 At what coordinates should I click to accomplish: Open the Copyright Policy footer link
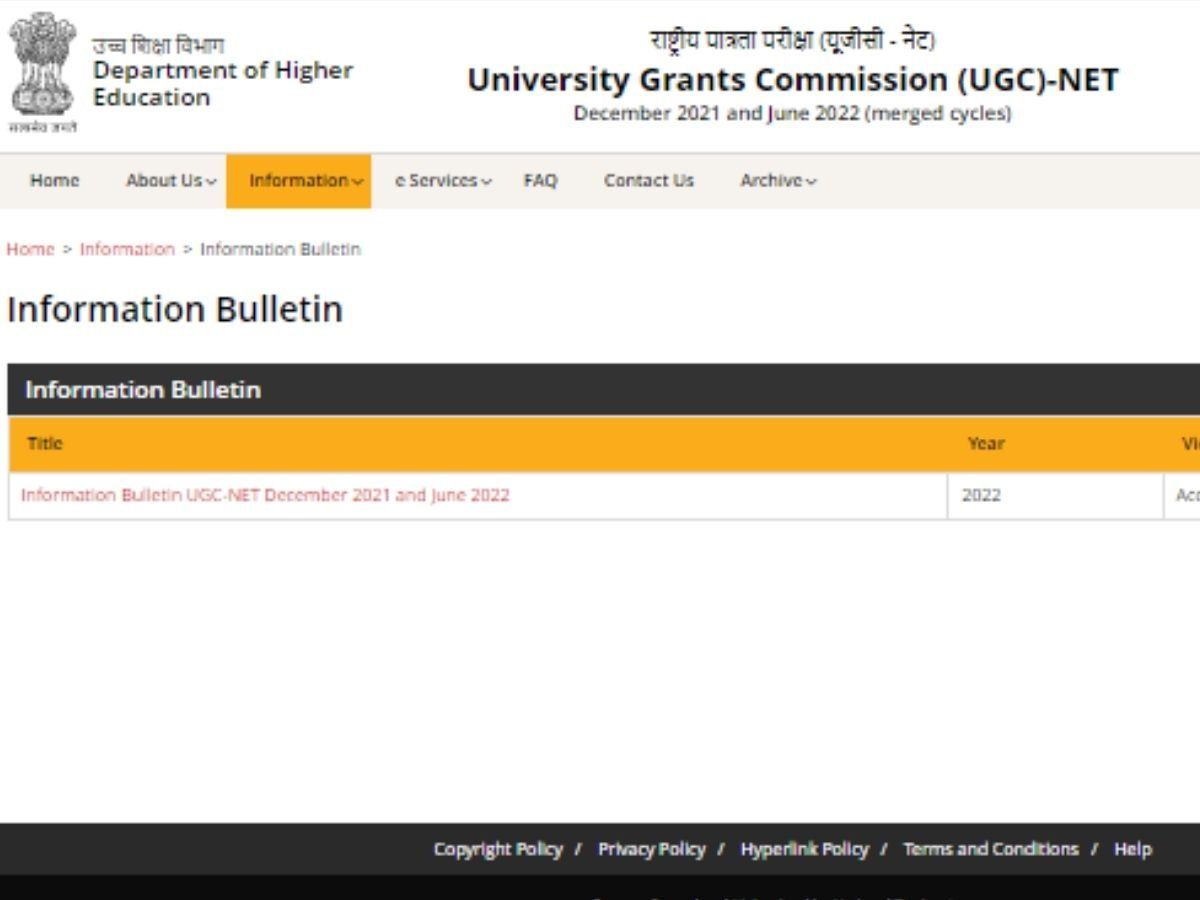(498, 849)
